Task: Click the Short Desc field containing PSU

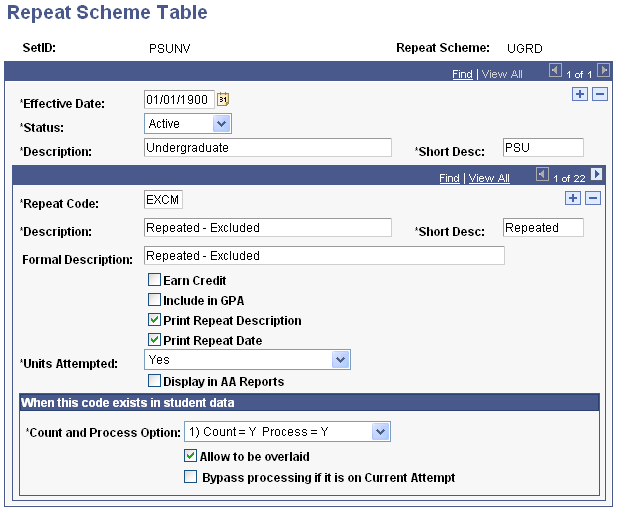Action: (x=543, y=148)
